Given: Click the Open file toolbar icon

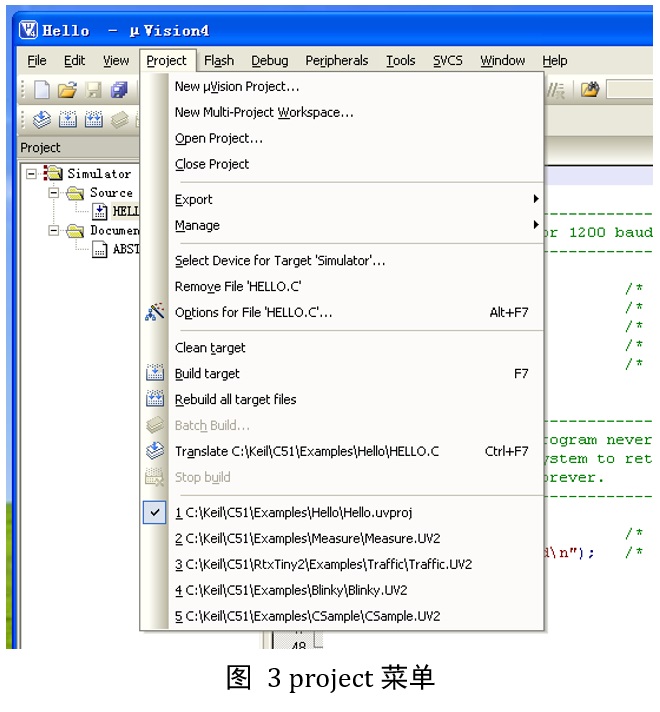Looking at the screenshot, I should tap(67, 89).
